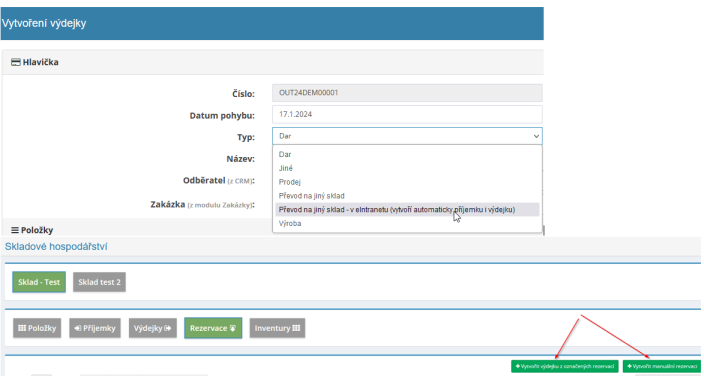Open the Příjemky tab
Screen dimensions: 704x382
pyautogui.click(x=95, y=328)
